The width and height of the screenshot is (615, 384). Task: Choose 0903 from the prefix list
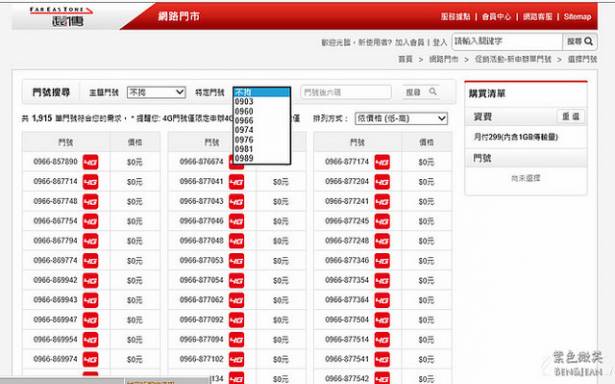pyautogui.click(x=262, y=102)
